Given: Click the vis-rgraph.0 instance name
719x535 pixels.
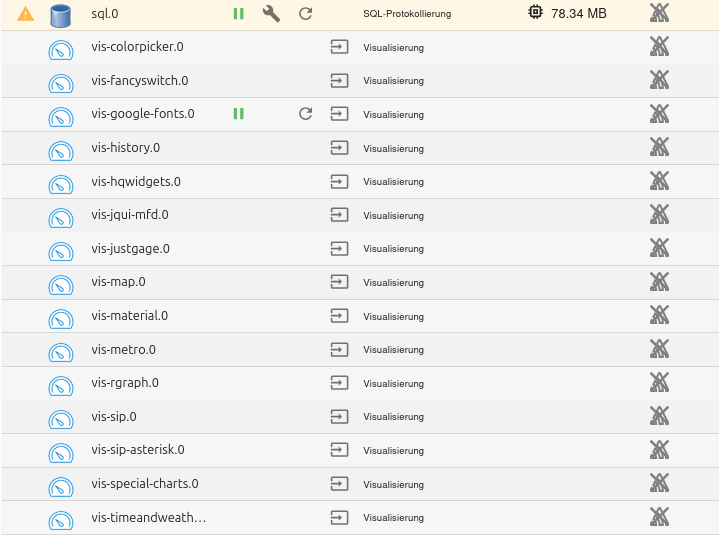Looking at the screenshot, I should click(125, 383).
